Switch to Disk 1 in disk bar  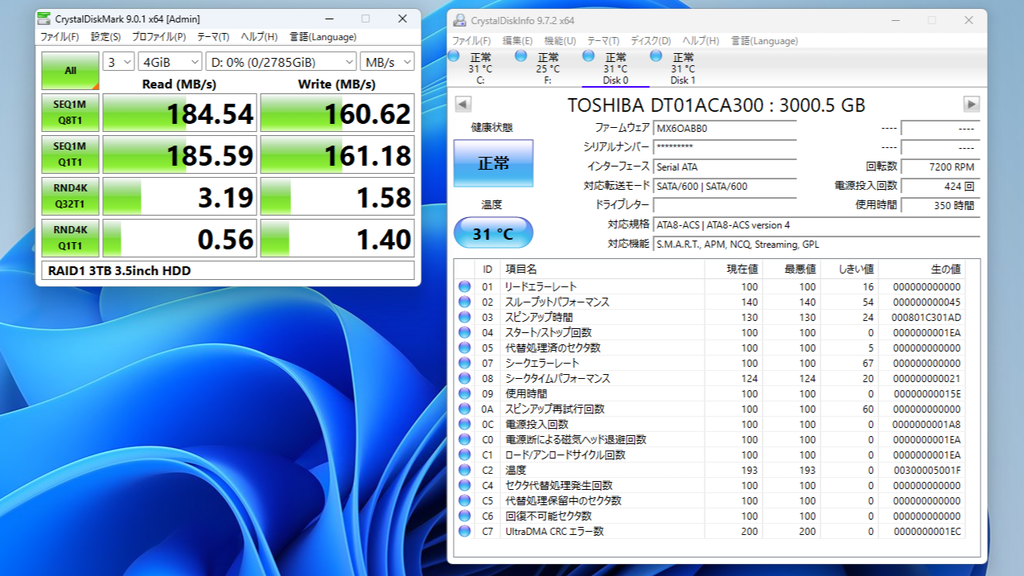682,68
